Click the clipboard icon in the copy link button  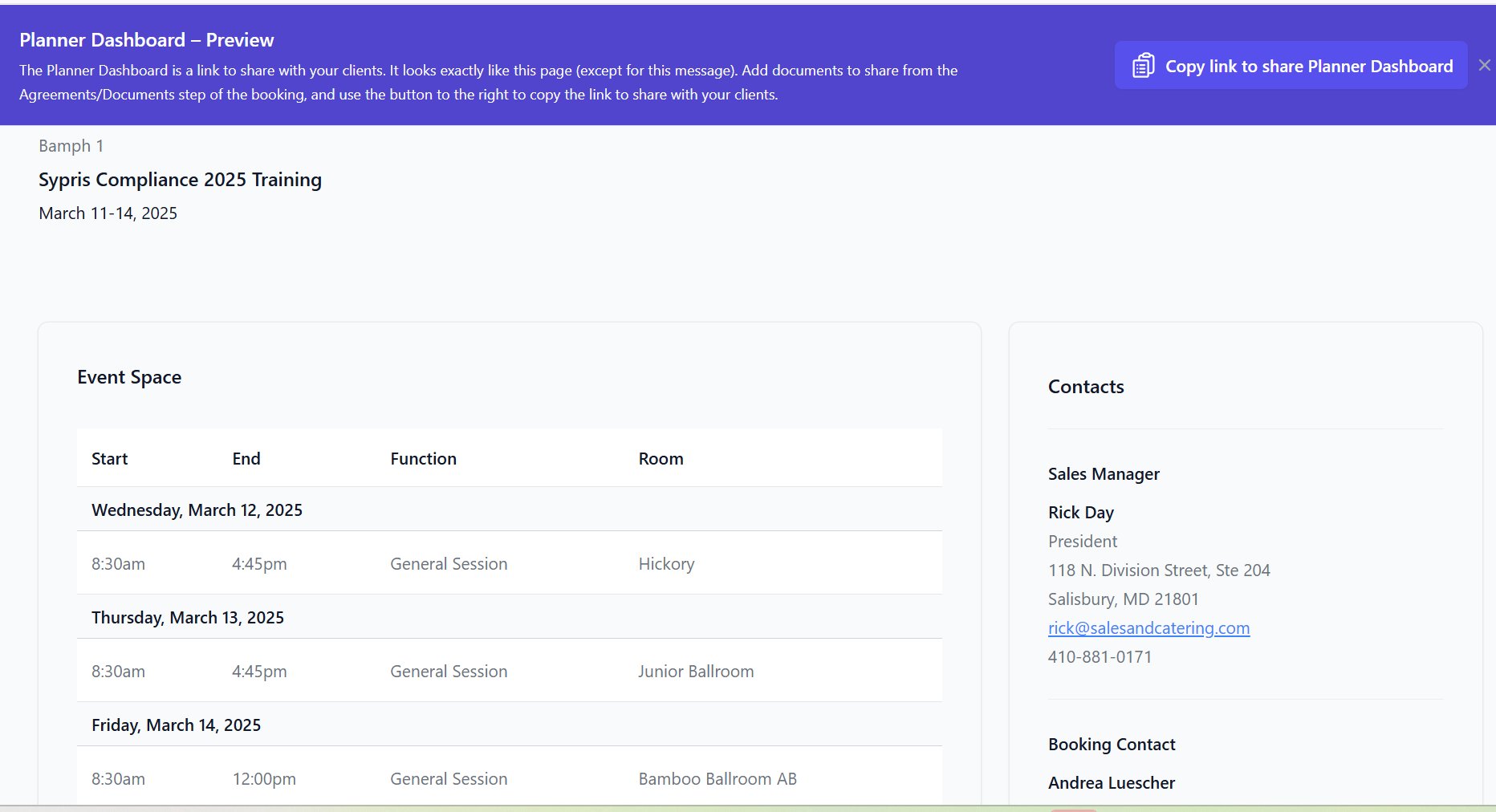1143,66
